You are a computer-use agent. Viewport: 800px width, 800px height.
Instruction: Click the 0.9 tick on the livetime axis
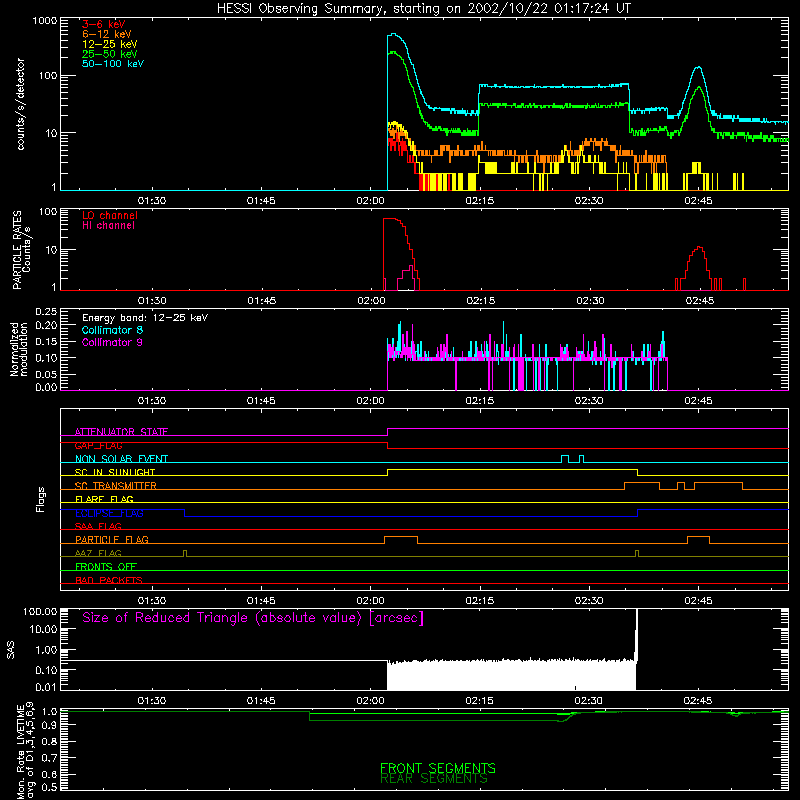(49, 724)
